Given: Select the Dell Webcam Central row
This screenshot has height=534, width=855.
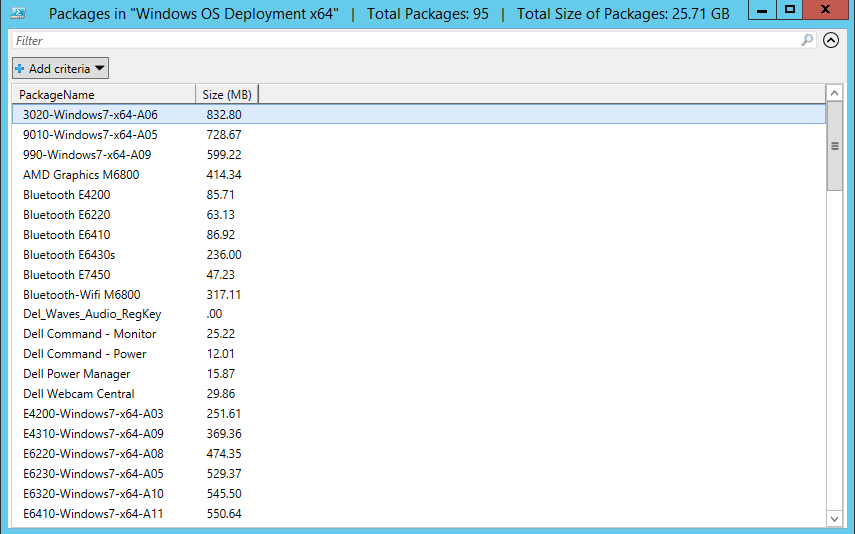Looking at the screenshot, I should click(78, 394).
